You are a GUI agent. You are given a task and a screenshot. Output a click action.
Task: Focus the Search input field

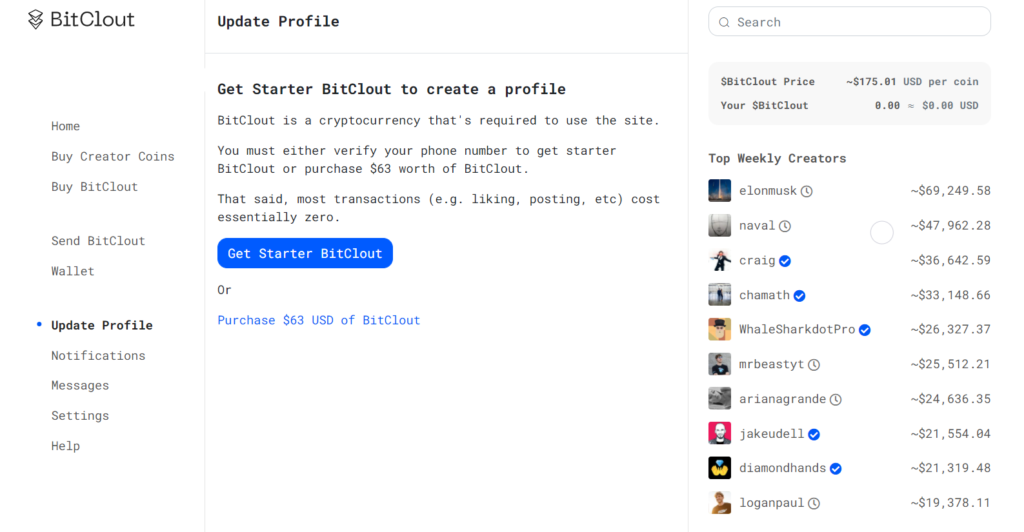860,22
